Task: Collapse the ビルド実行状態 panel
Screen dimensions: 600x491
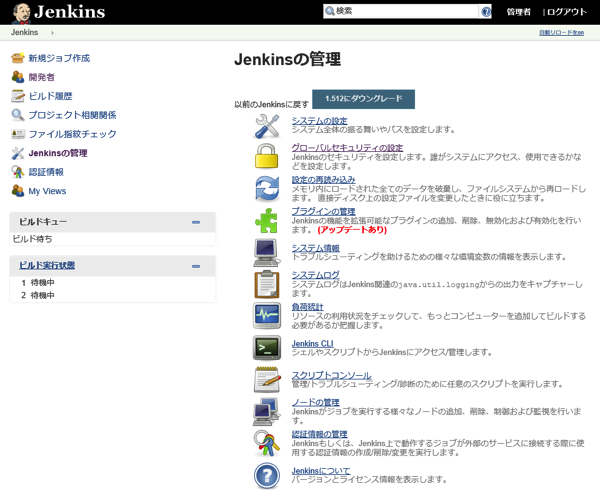Action: [x=196, y=266]
